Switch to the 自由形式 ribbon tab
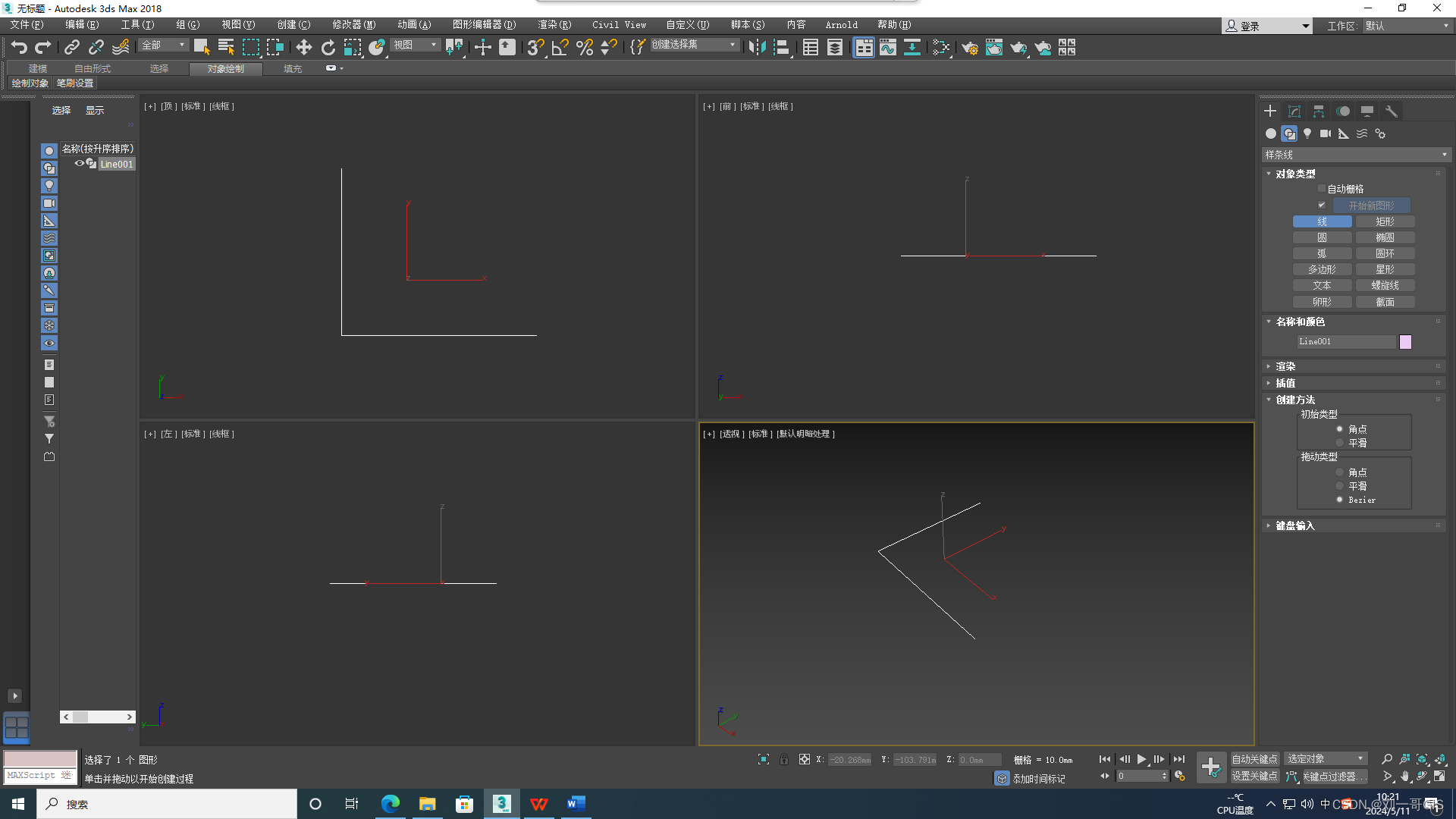 (93, 69)
